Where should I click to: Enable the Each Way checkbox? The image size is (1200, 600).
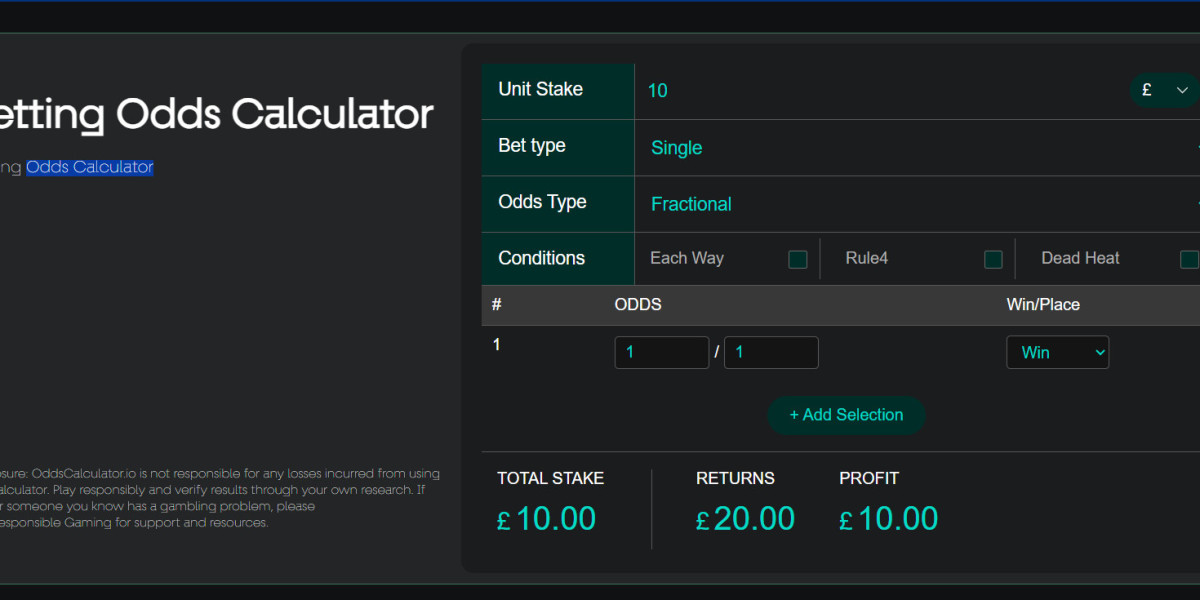point(797,259)
